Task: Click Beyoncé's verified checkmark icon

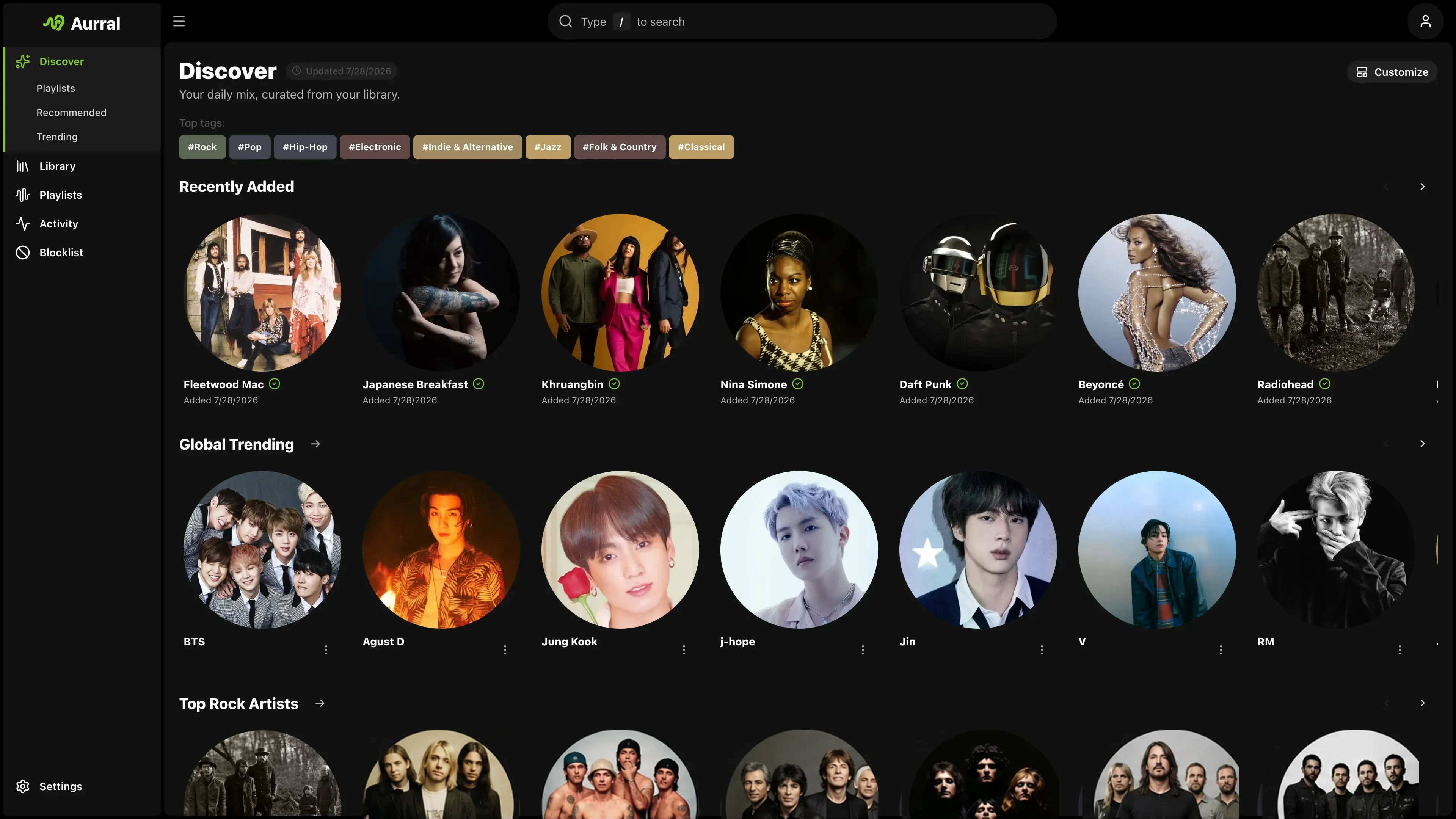Action: pyautogui.click(x=1134, y=384)
